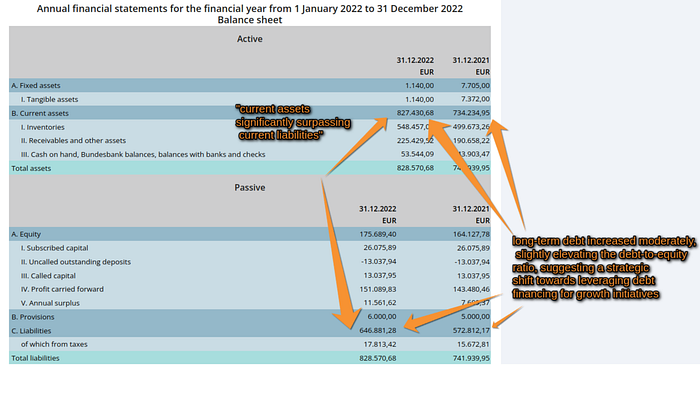Click 'I. Subscribed capital' label
Image resolution: width=700 pixels, height=394 pixels.
tap(54, 248)
